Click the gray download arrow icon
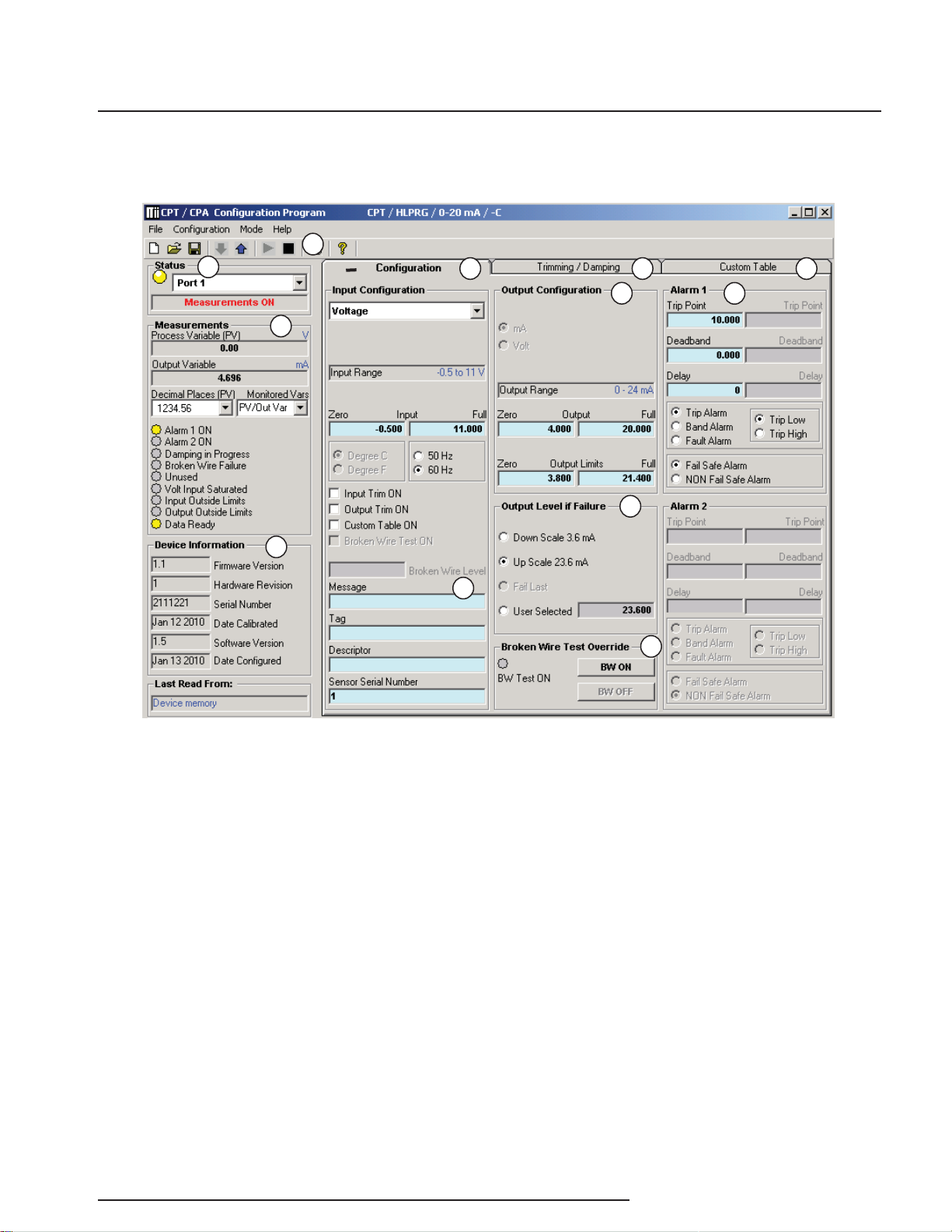 click(221, 249)
